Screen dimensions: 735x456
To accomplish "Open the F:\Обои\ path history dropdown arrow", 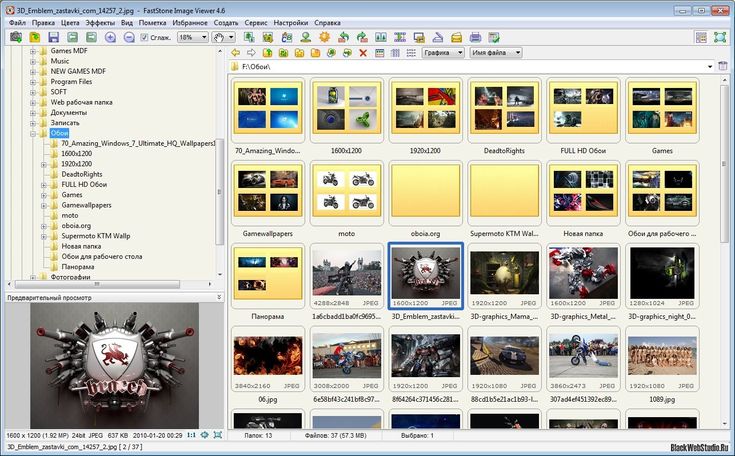I will click(710, 67).
